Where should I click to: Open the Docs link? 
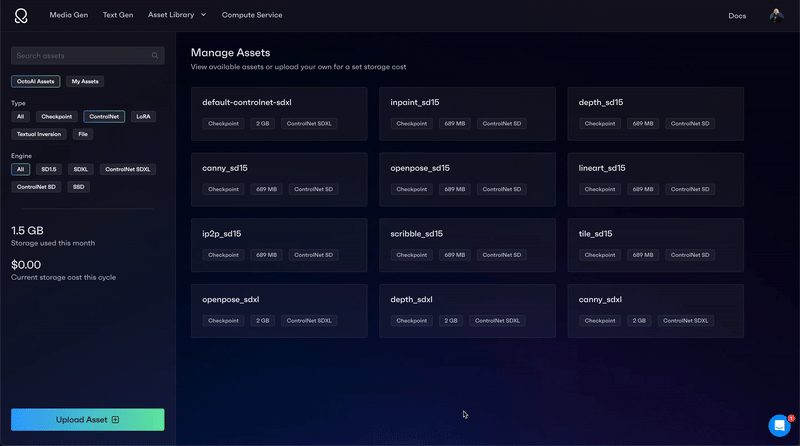[x=737, y=16]
